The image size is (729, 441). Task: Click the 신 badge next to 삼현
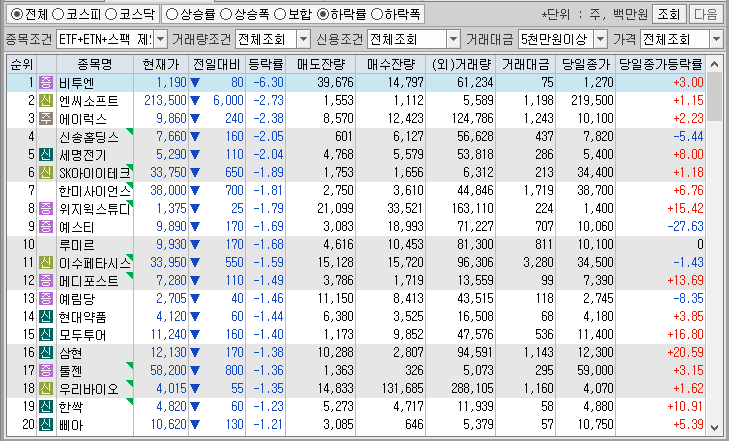point(46,352)
